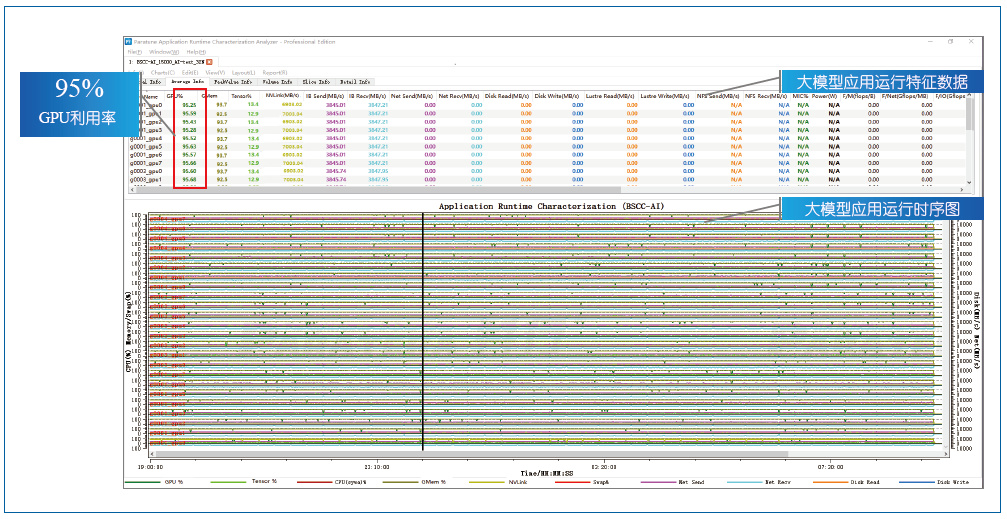Click the 02:20:00 time axis label
Viewport: 1007px width, 519px height.
click(604, 466)
